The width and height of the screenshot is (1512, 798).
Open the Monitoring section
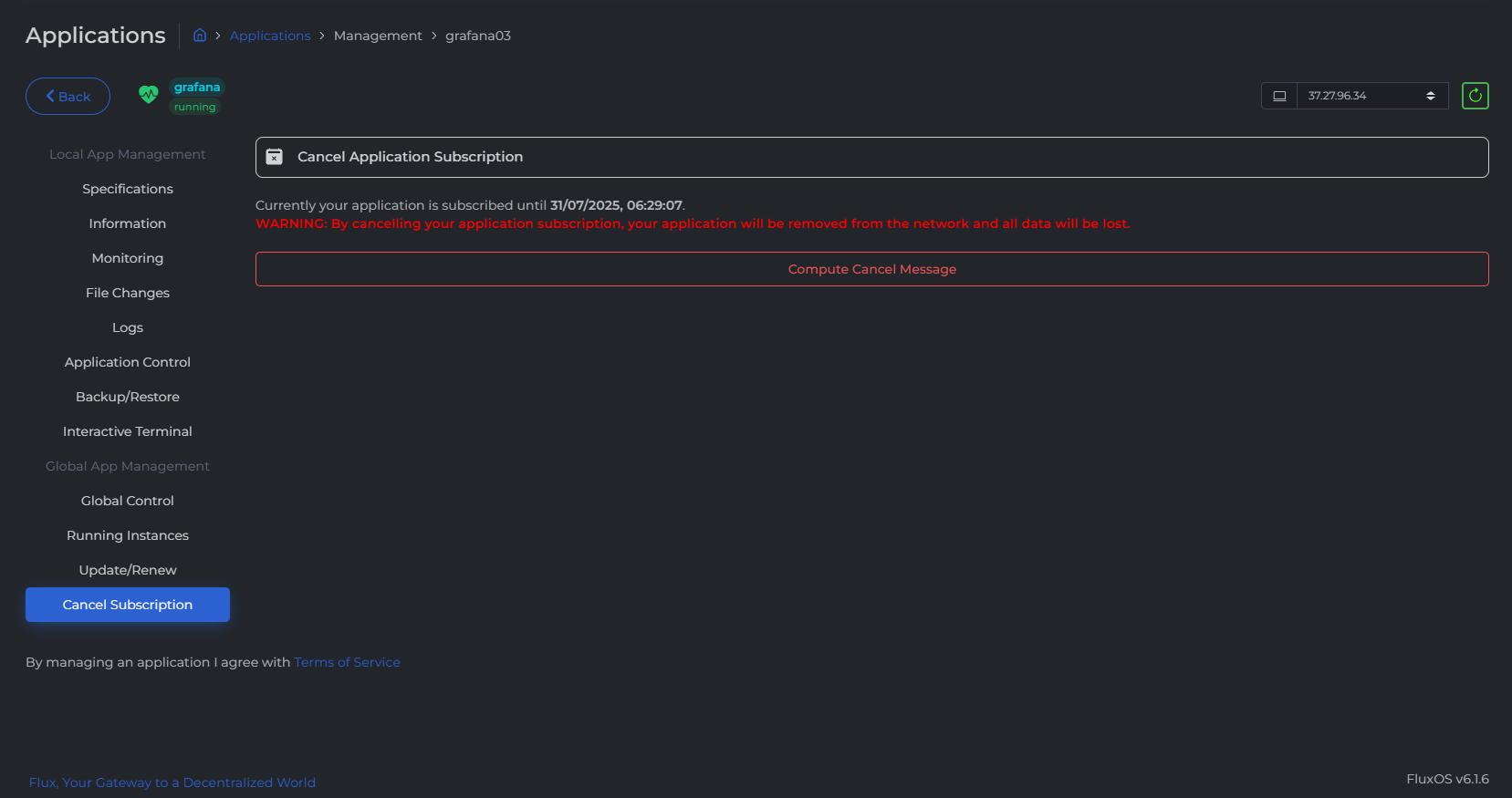(128, 258)
